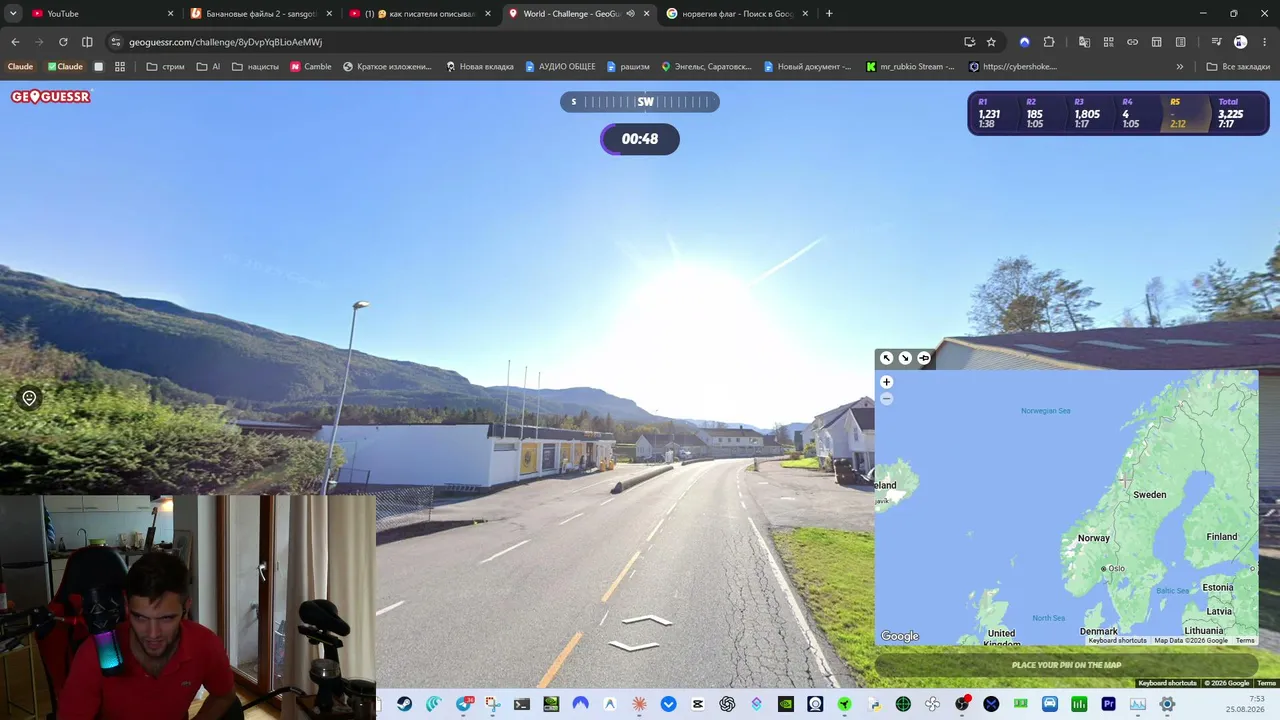The height and width of the screenshot is (720, 1280).
Task: View site information icon in address bar
Action: (x=116, y=42)
